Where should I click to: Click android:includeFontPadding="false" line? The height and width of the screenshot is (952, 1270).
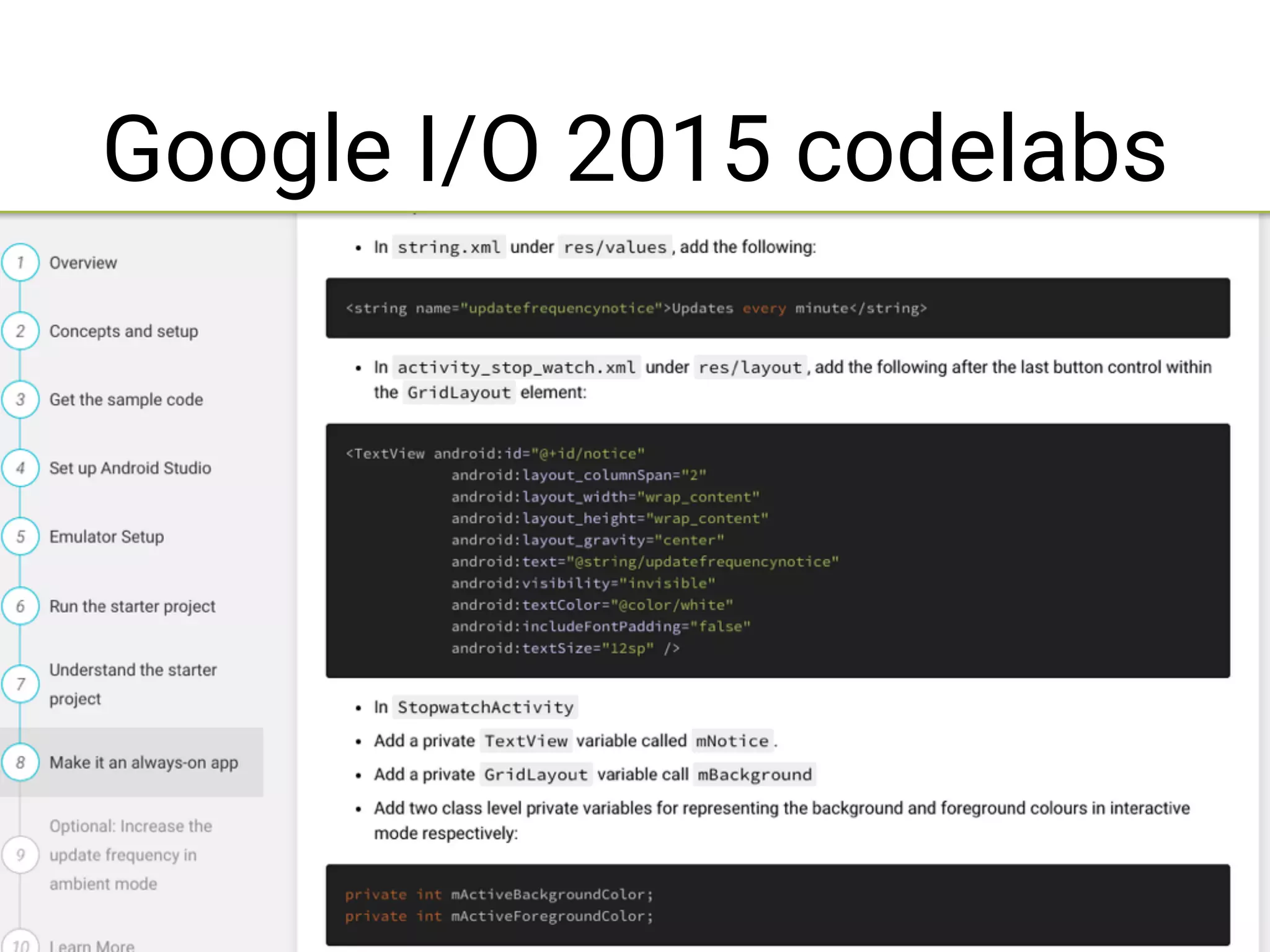click(601, 627)
